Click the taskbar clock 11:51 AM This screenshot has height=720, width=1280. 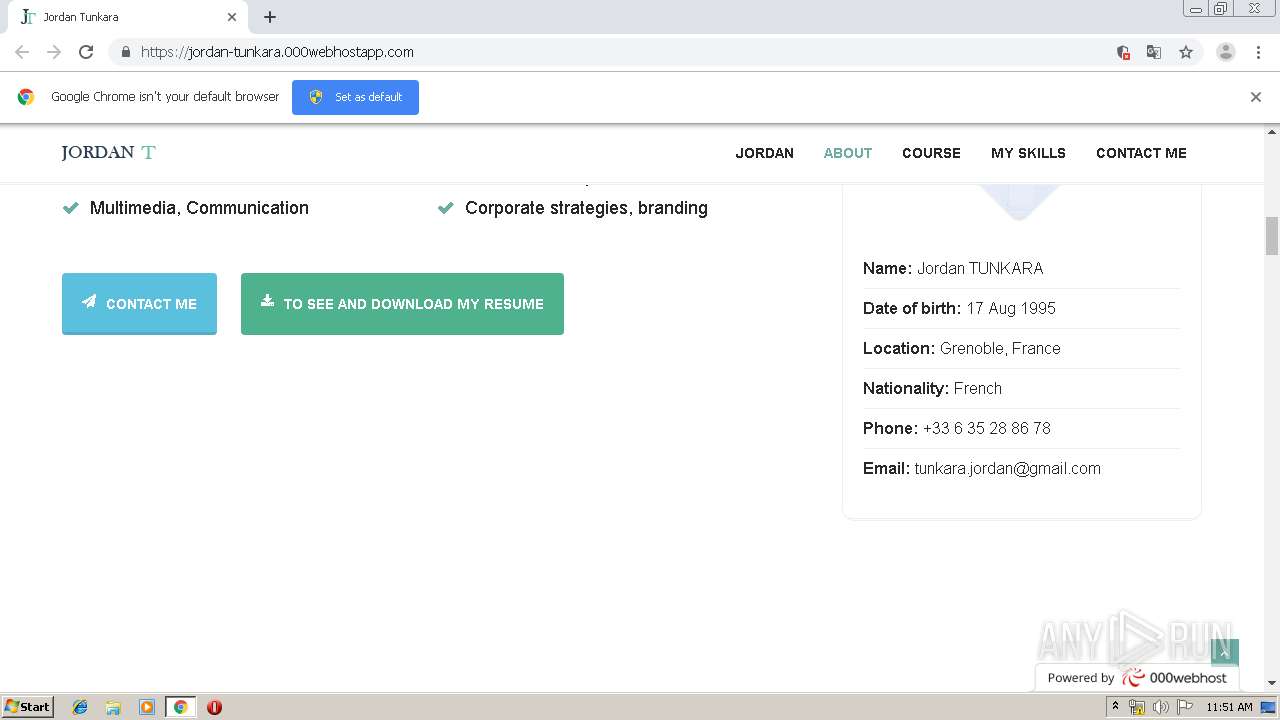point(1229,707)
